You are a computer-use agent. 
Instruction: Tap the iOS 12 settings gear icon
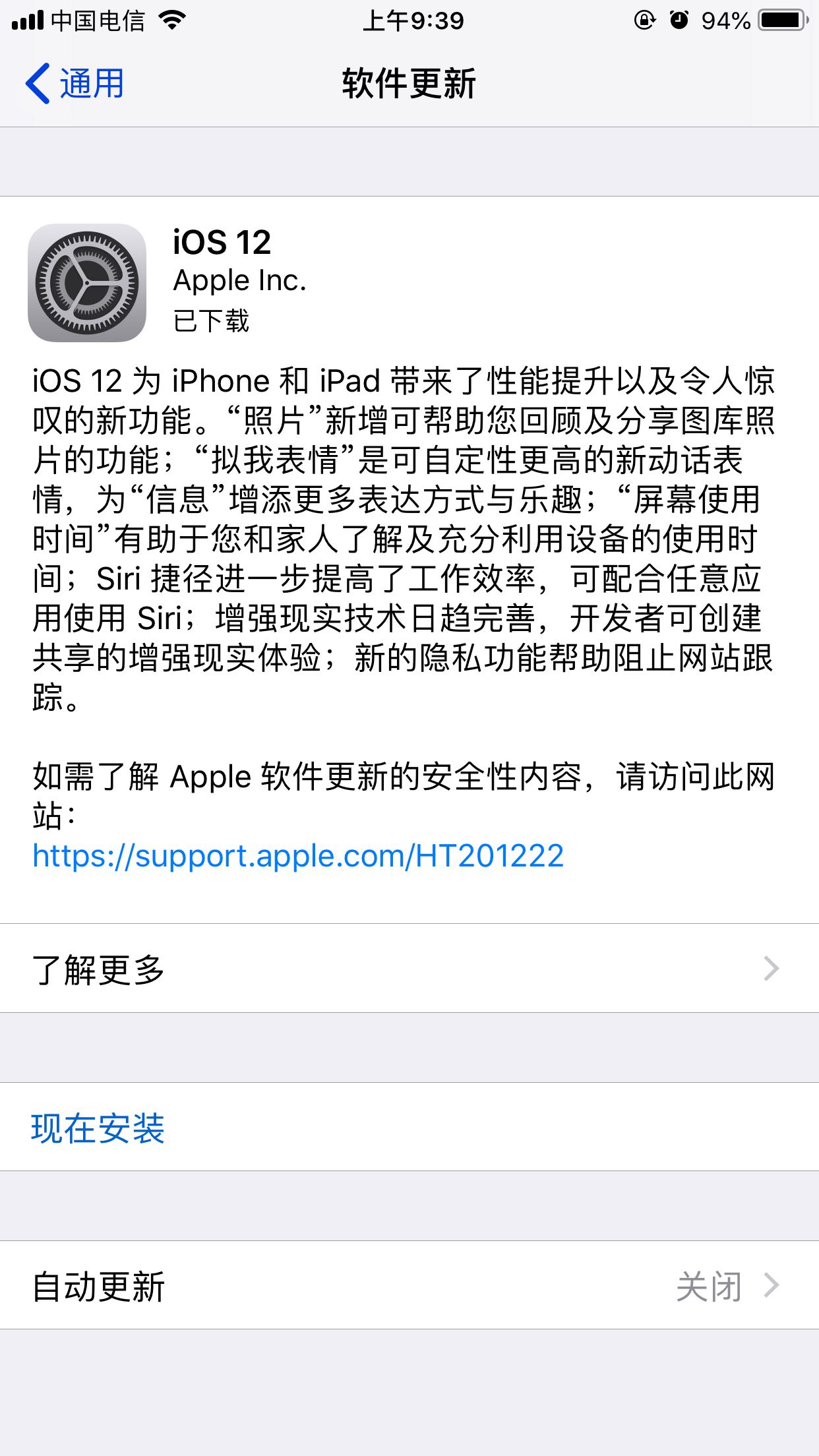[87, 283]
